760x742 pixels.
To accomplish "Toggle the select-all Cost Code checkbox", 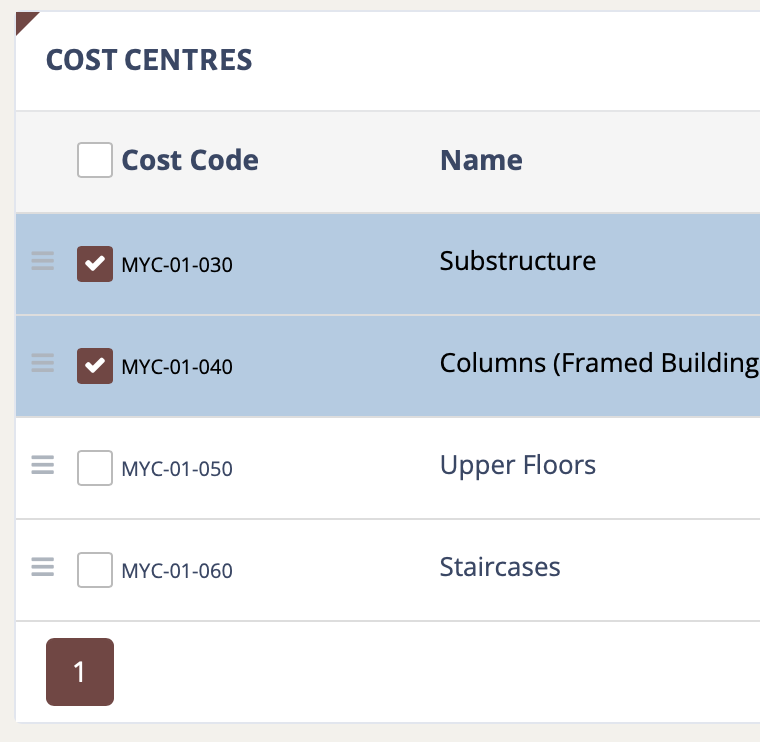I will [x=95, y=160].
